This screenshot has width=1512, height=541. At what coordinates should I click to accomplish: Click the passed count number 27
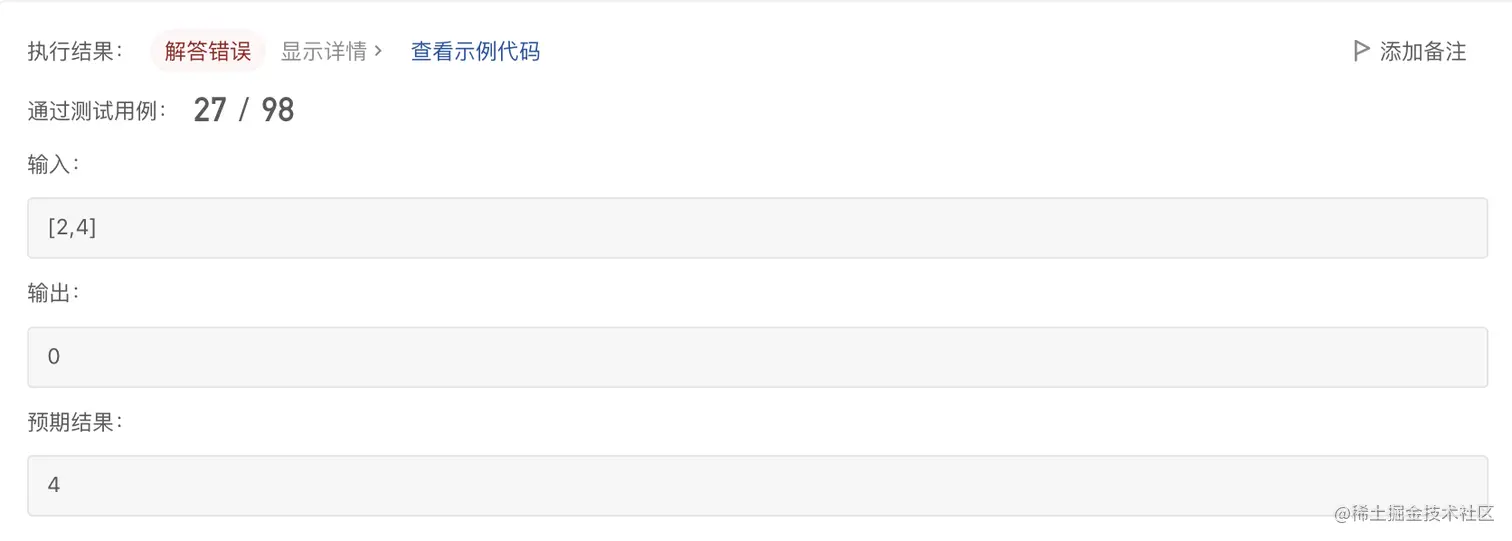[x=210, y=110]
